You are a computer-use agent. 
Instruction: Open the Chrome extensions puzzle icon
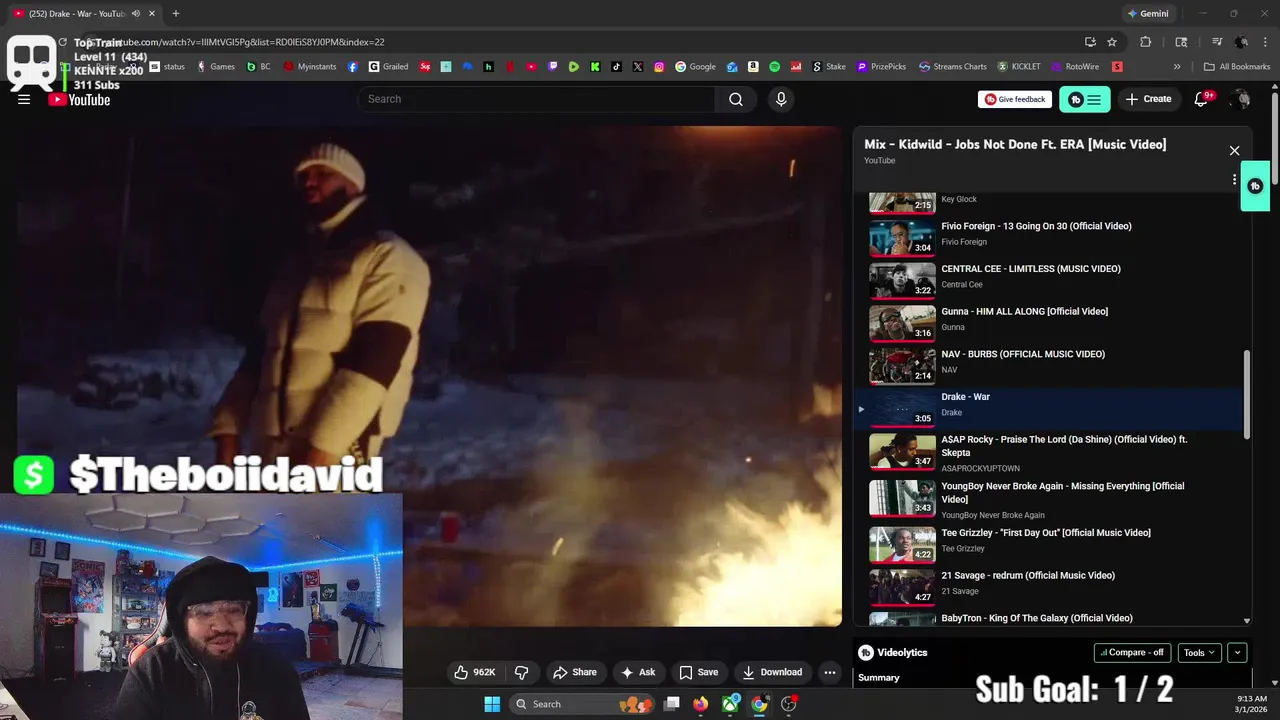(1146, 42)
